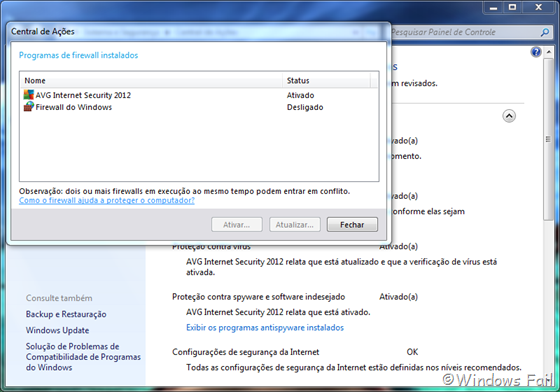The width and height of the screenshot is (560, 392).
Task: Open 'Exibir os programas antispyware instalados' link
Action: coord(265,328)
